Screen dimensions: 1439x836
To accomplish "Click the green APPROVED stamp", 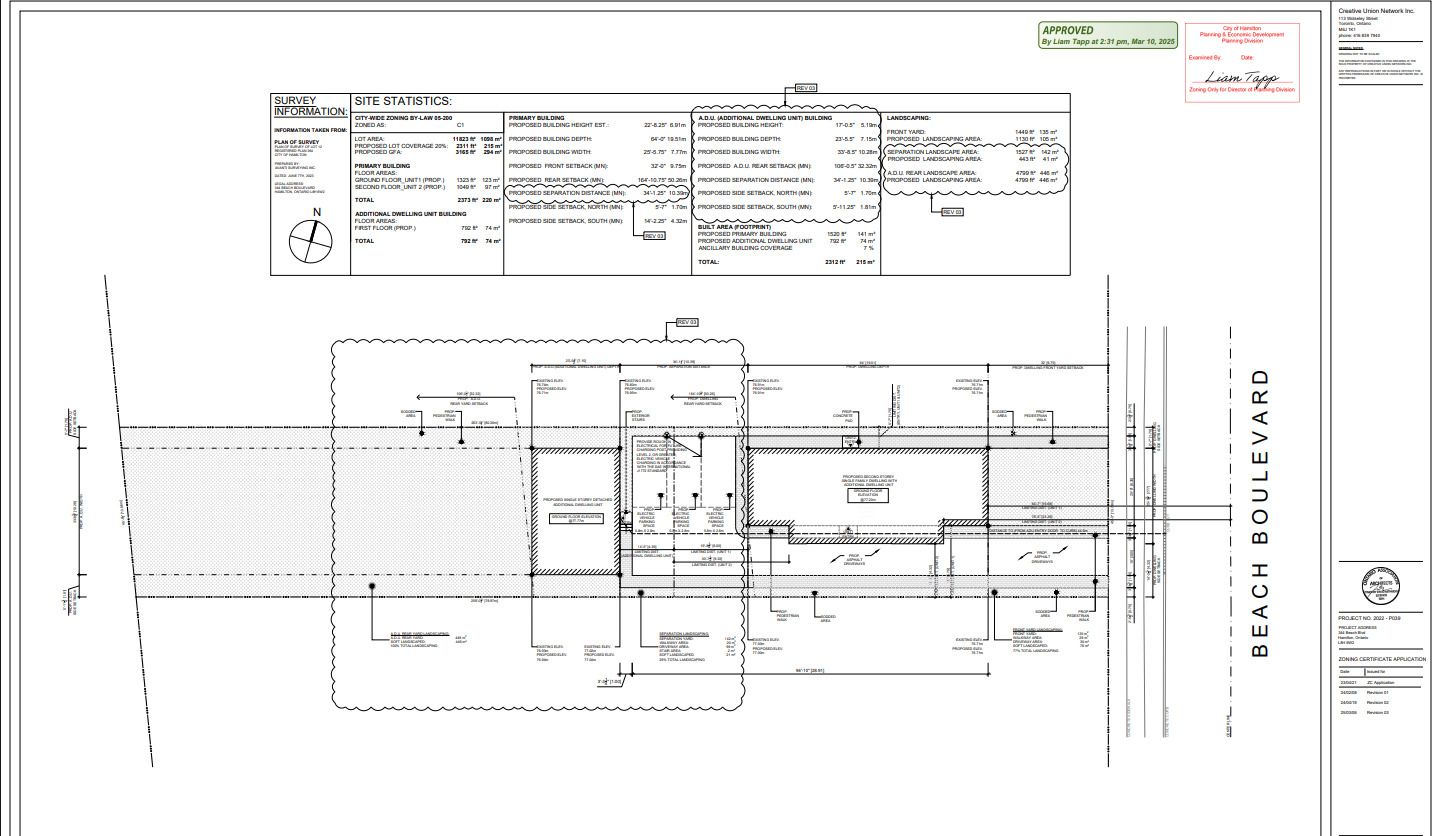I will coord(1108,36).
